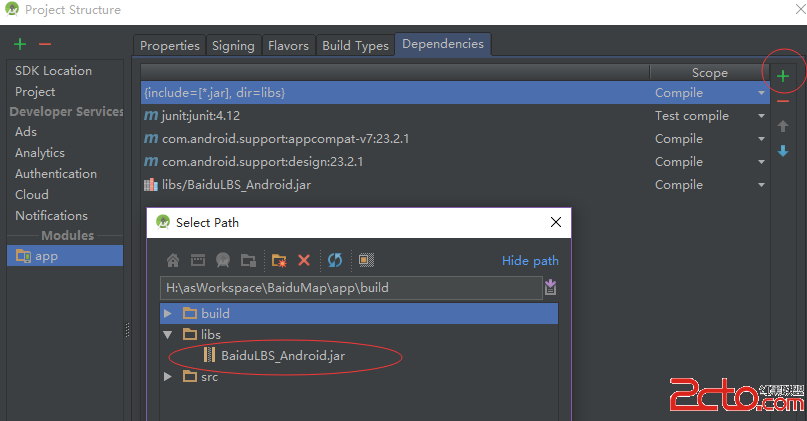Screen dimensions: 807x421
Task: Click the Scope column header
Action: 710,73
